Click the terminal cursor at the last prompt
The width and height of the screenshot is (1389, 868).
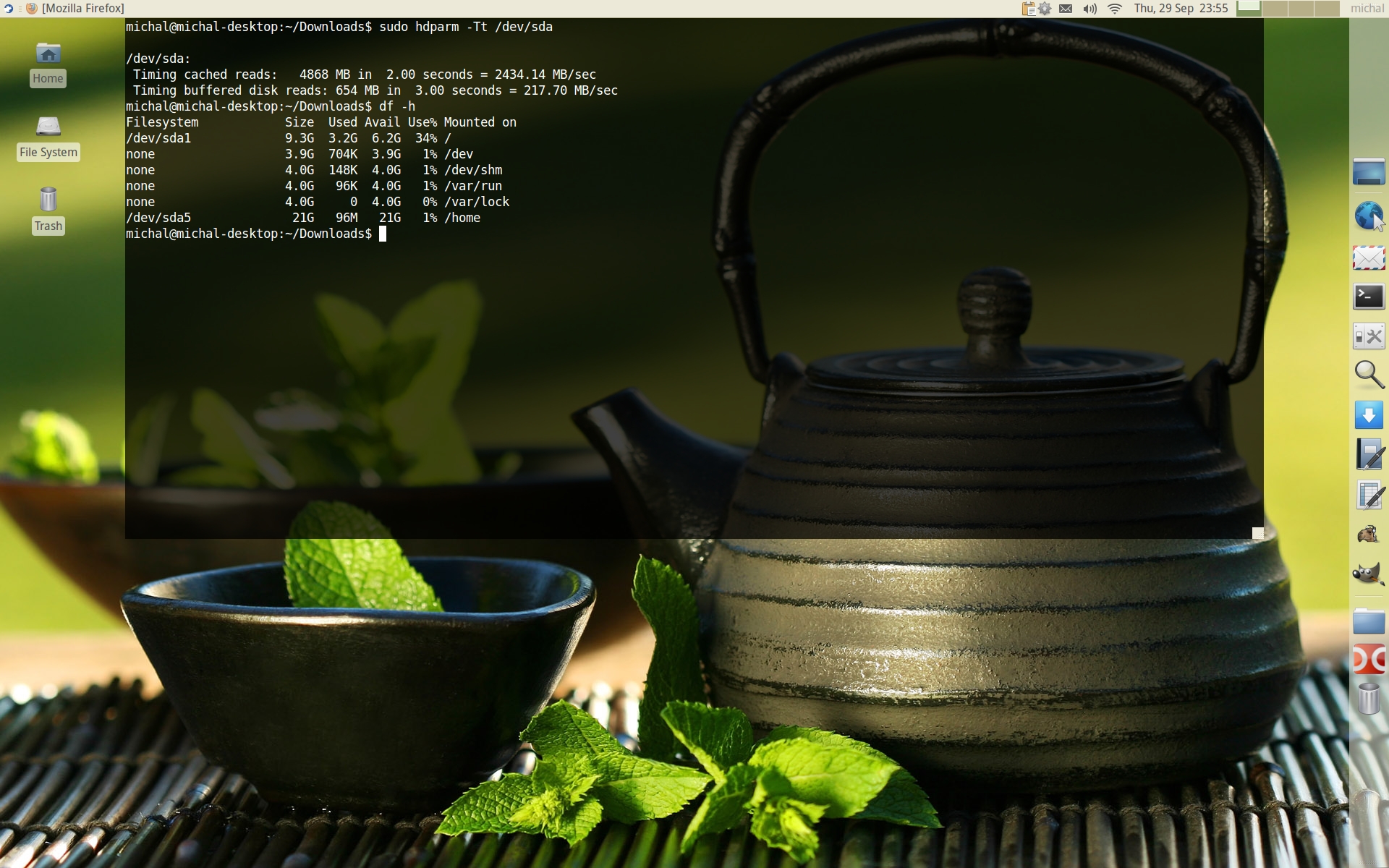coord(383,234)
